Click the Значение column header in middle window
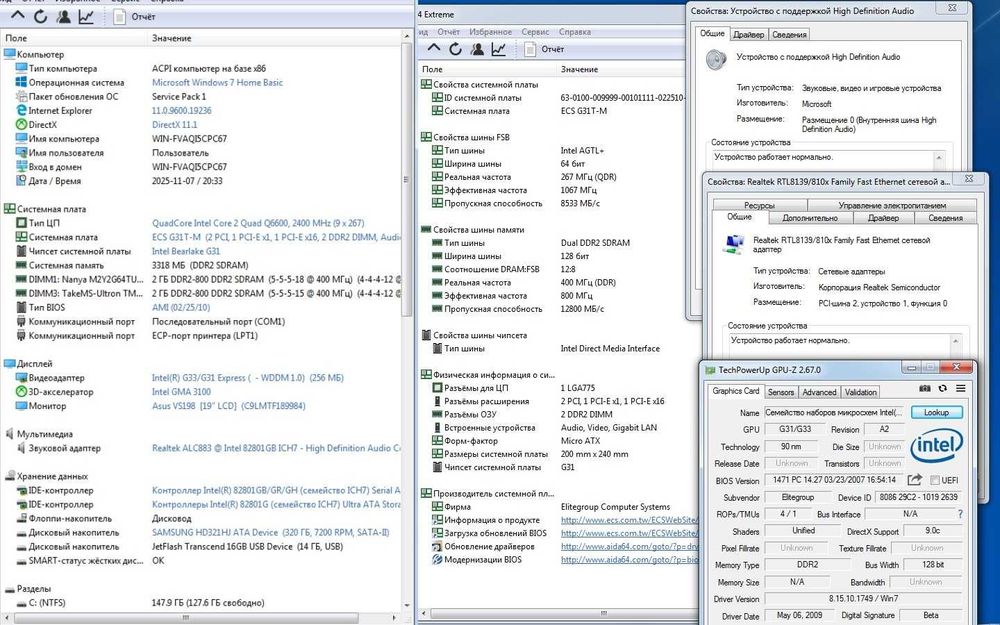 (622, 69)
